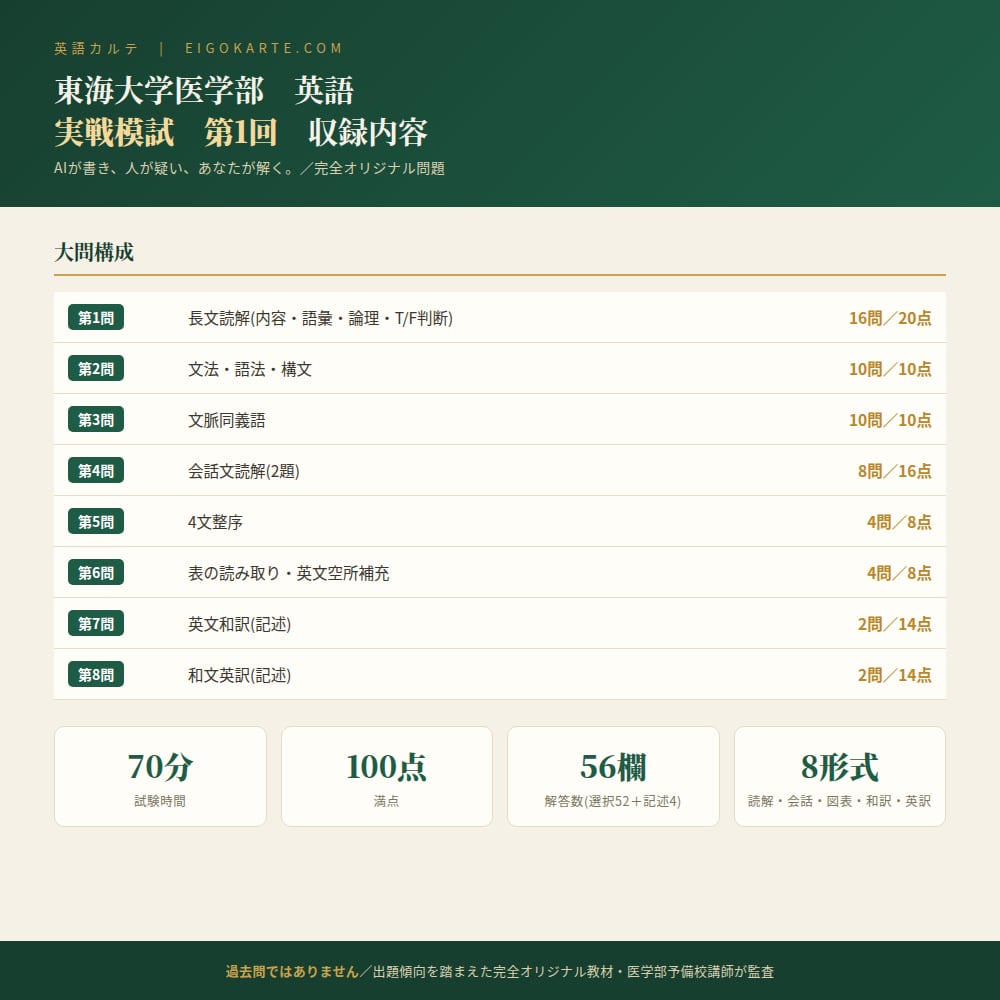Screen dimensions: 1000x1000
Task: Click the 大問構成 section heading
Action: pyautogui.click(x=94, y=253)
